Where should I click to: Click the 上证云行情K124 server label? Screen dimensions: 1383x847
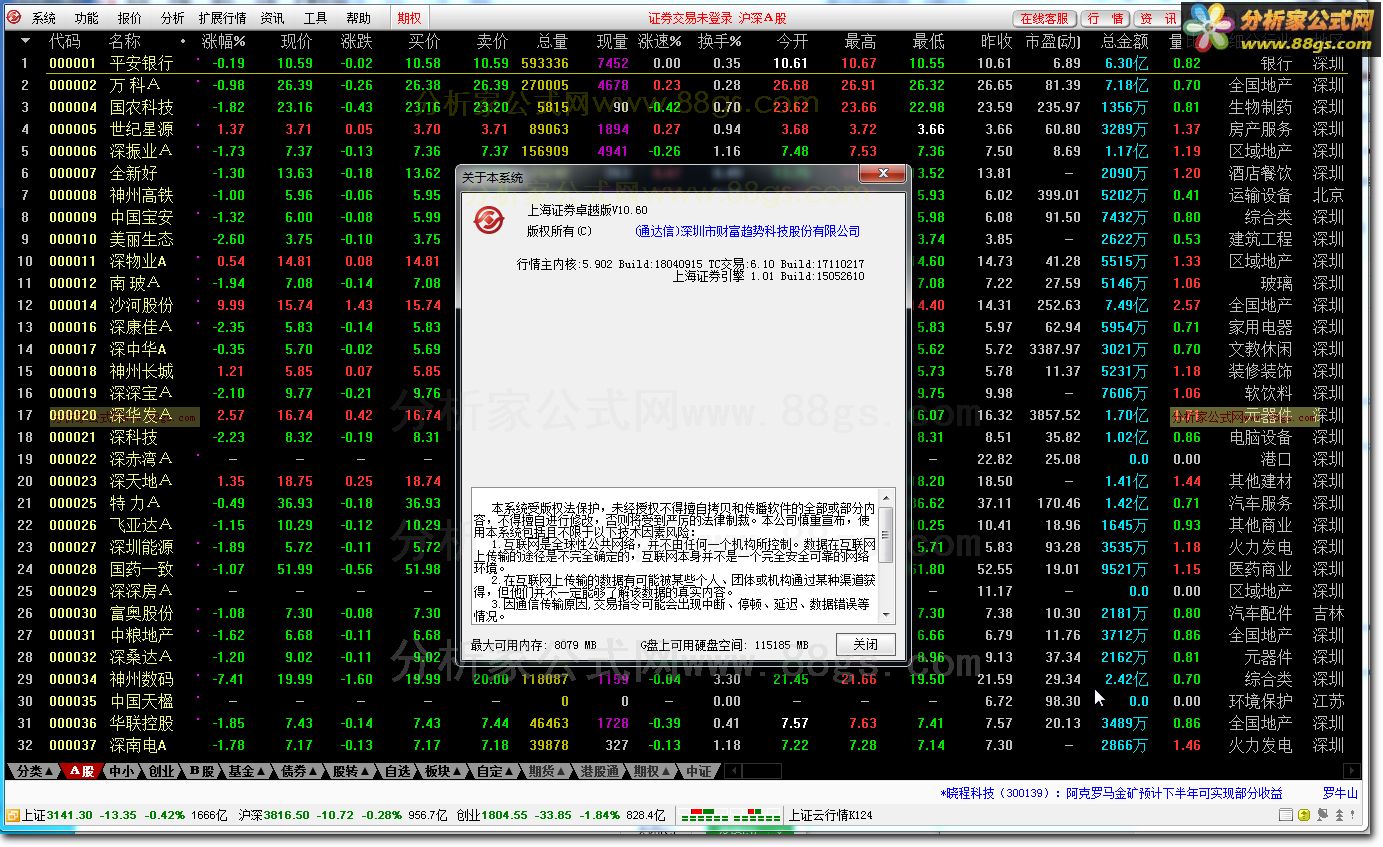tap(830, 814)
